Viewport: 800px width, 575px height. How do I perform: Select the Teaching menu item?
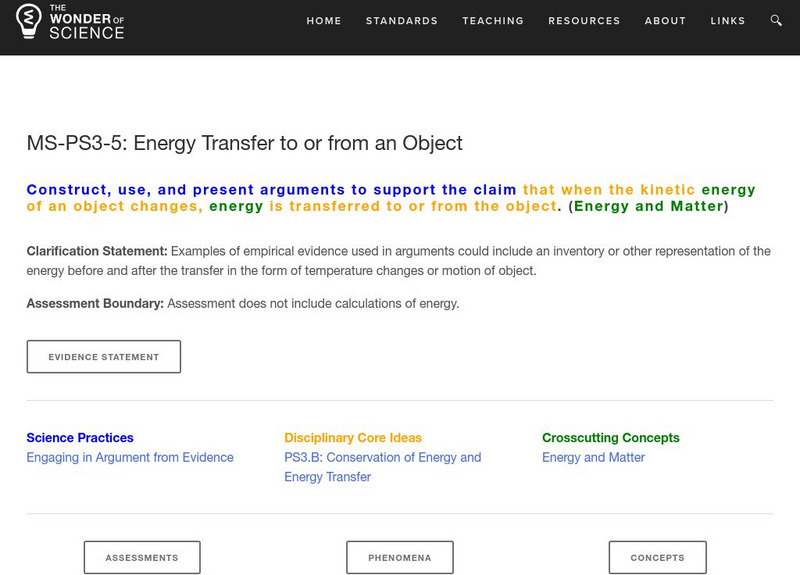click(493, 21)
